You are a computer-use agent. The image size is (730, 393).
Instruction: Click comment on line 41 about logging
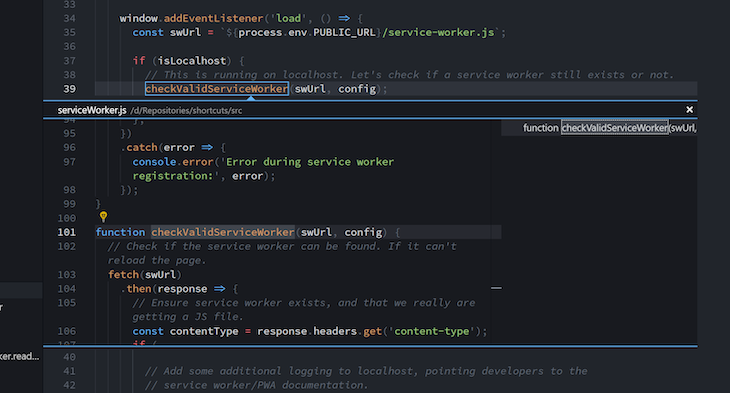tap(366, 371)
